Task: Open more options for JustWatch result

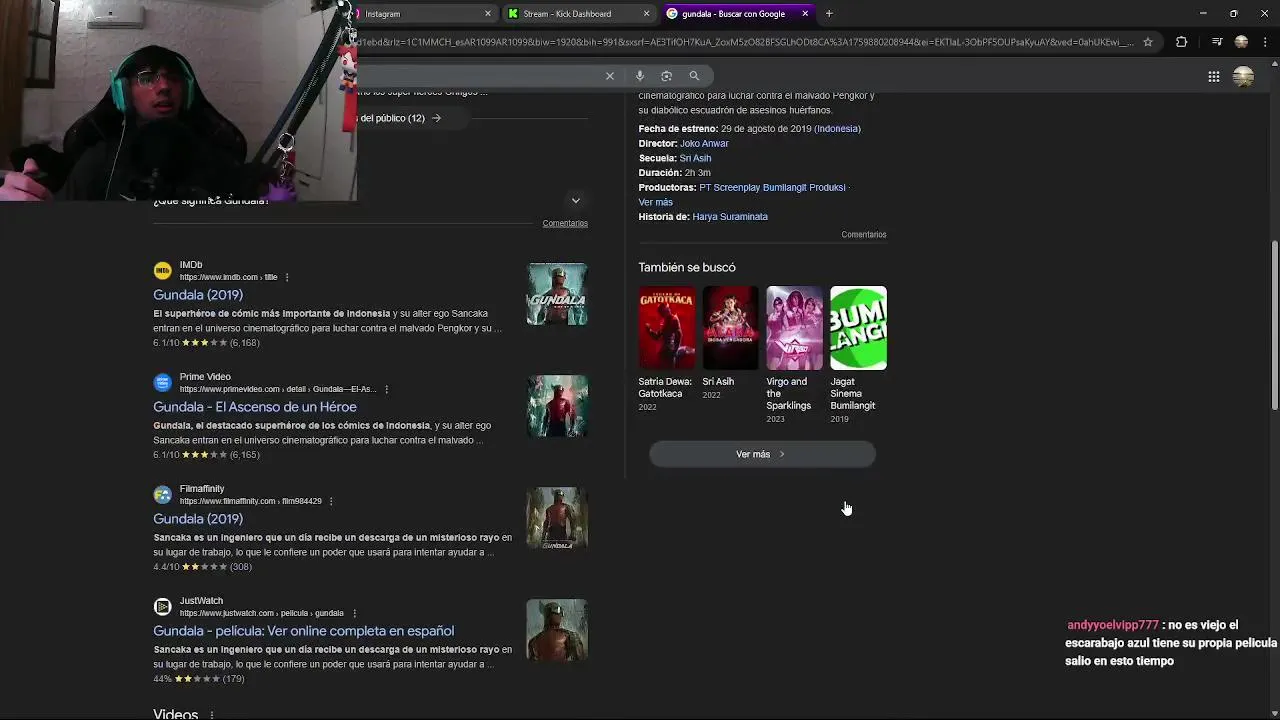Action: pos(354,613)
